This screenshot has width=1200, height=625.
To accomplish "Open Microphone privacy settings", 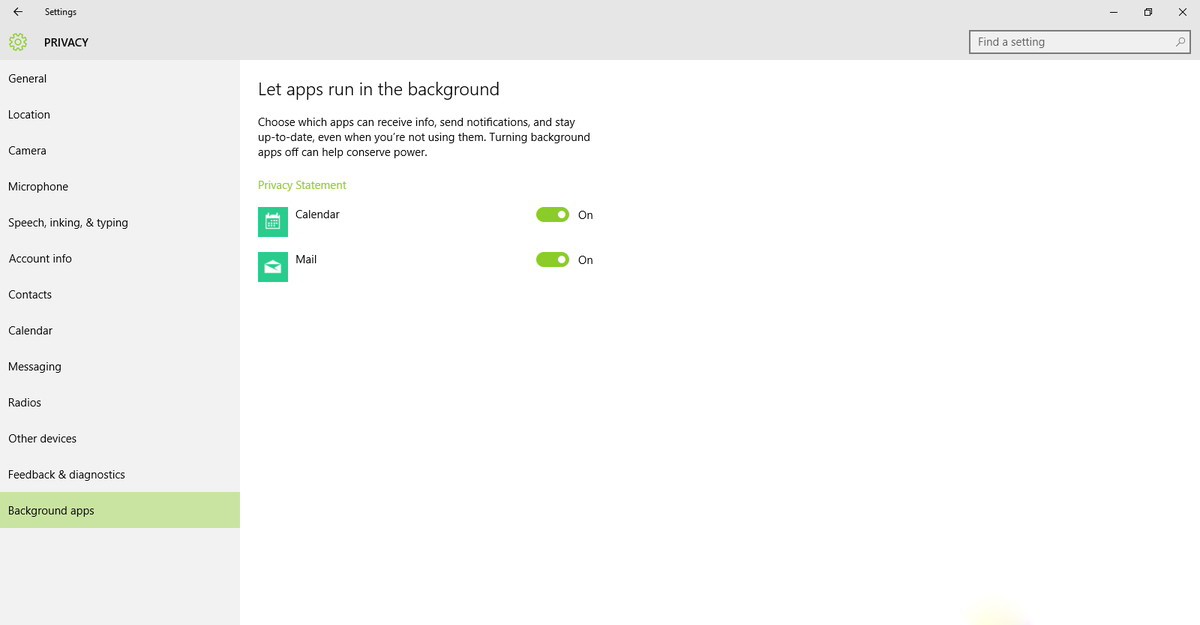I will [38, 187].
